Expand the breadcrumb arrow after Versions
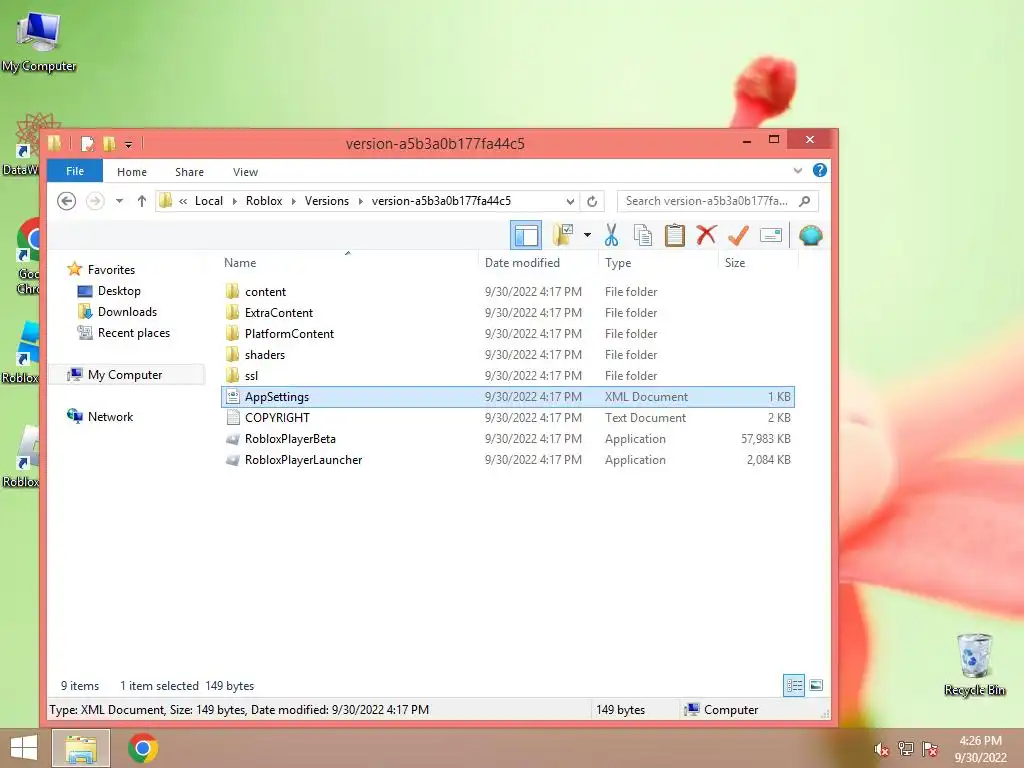The width and height of the screenshot is (1024, 768). tap(360, 201)
